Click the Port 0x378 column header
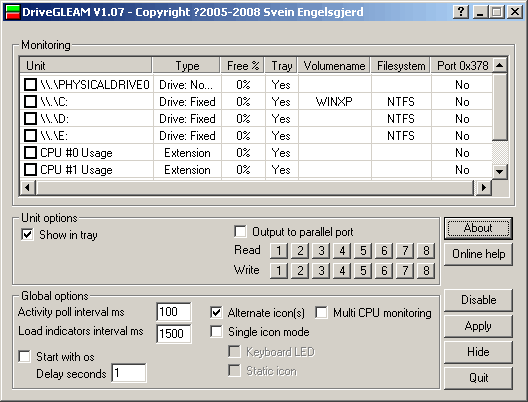528x402 pixels. 461,66
